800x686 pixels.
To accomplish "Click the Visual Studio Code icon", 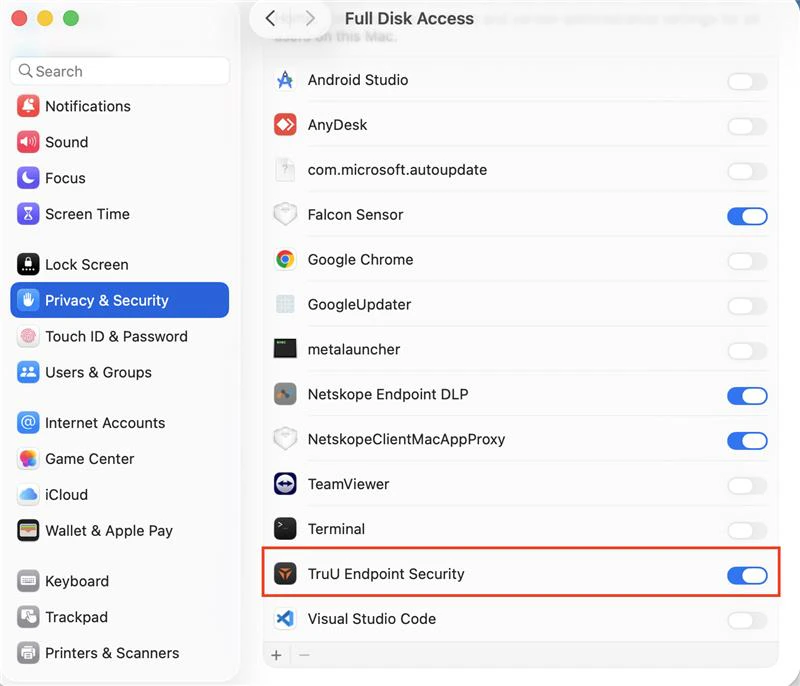I will (x=285, y=619).
